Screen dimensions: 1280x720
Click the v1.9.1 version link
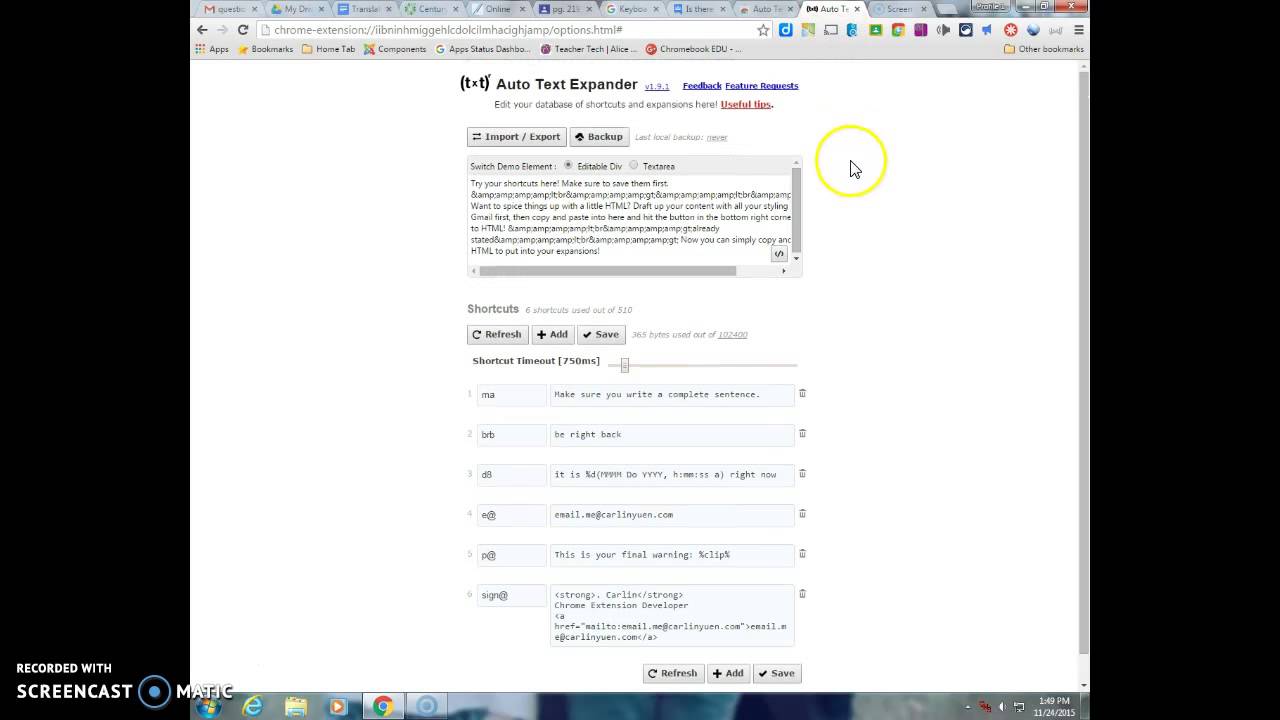coord(657,87)
